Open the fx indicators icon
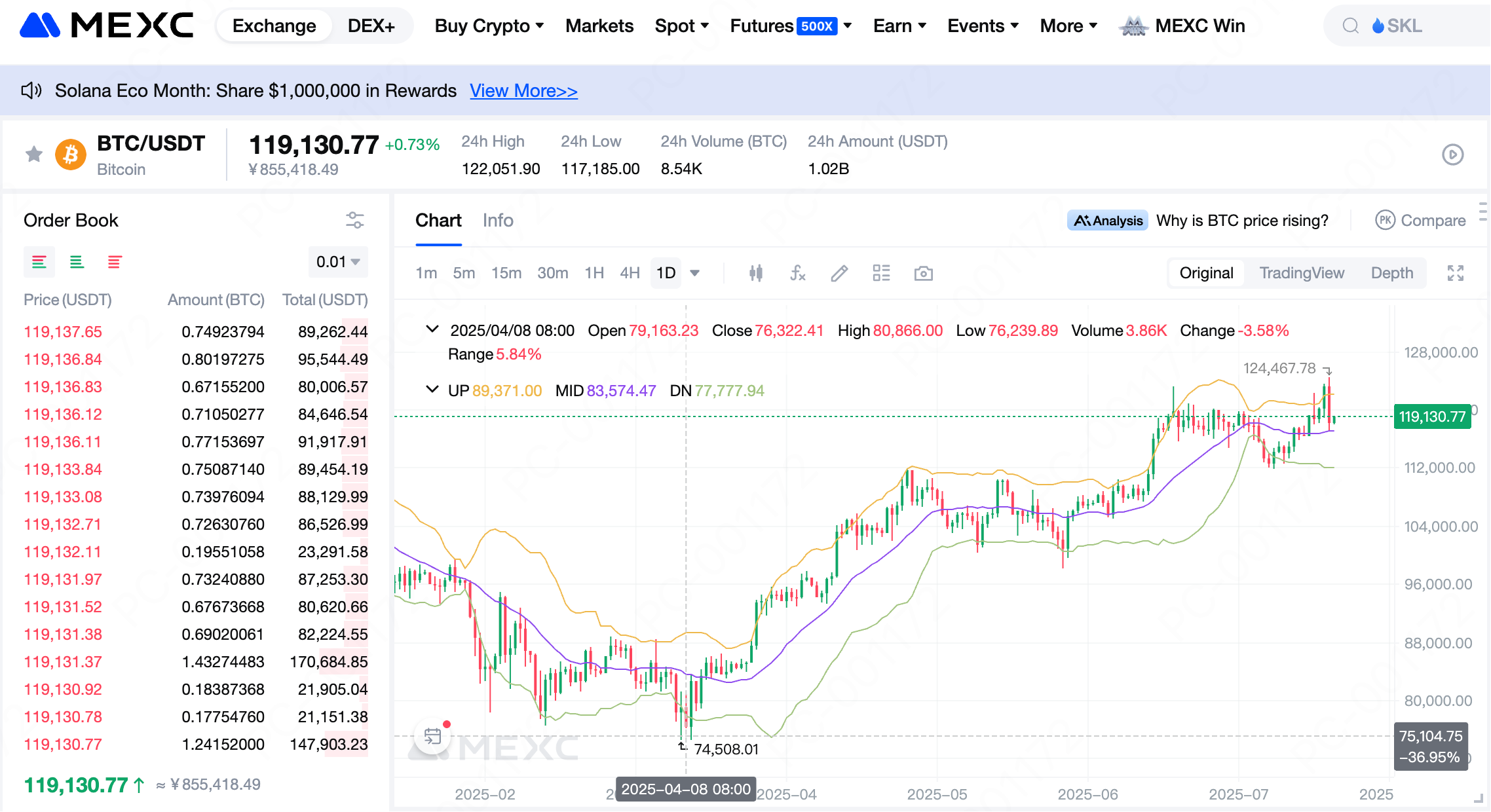 797,273
